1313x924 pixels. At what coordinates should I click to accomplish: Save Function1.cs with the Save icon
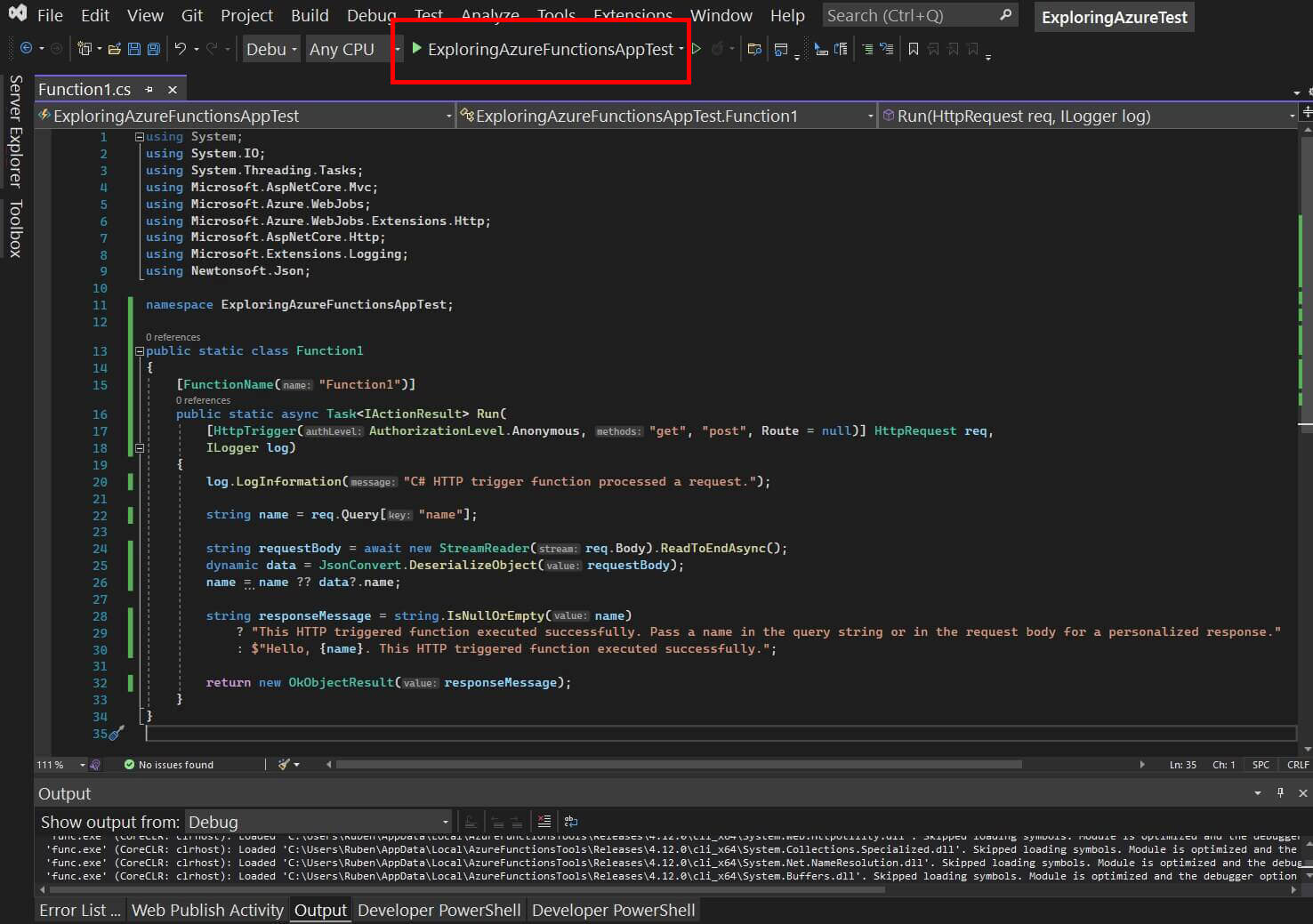point(134,49)
